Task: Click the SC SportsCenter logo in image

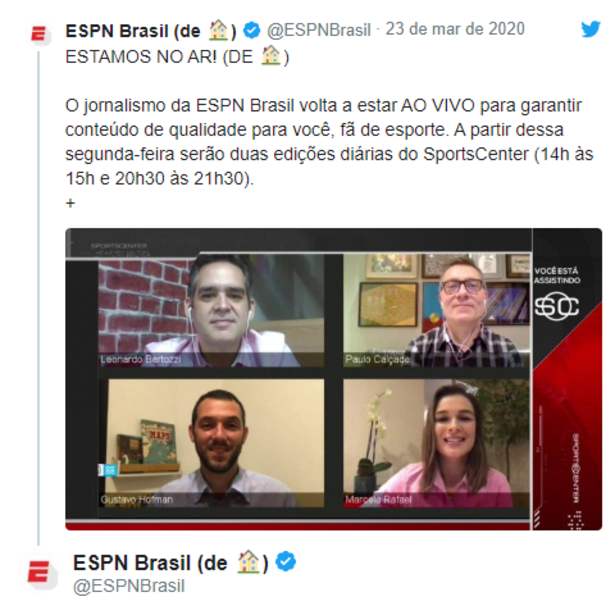Action: coord(557,306)
